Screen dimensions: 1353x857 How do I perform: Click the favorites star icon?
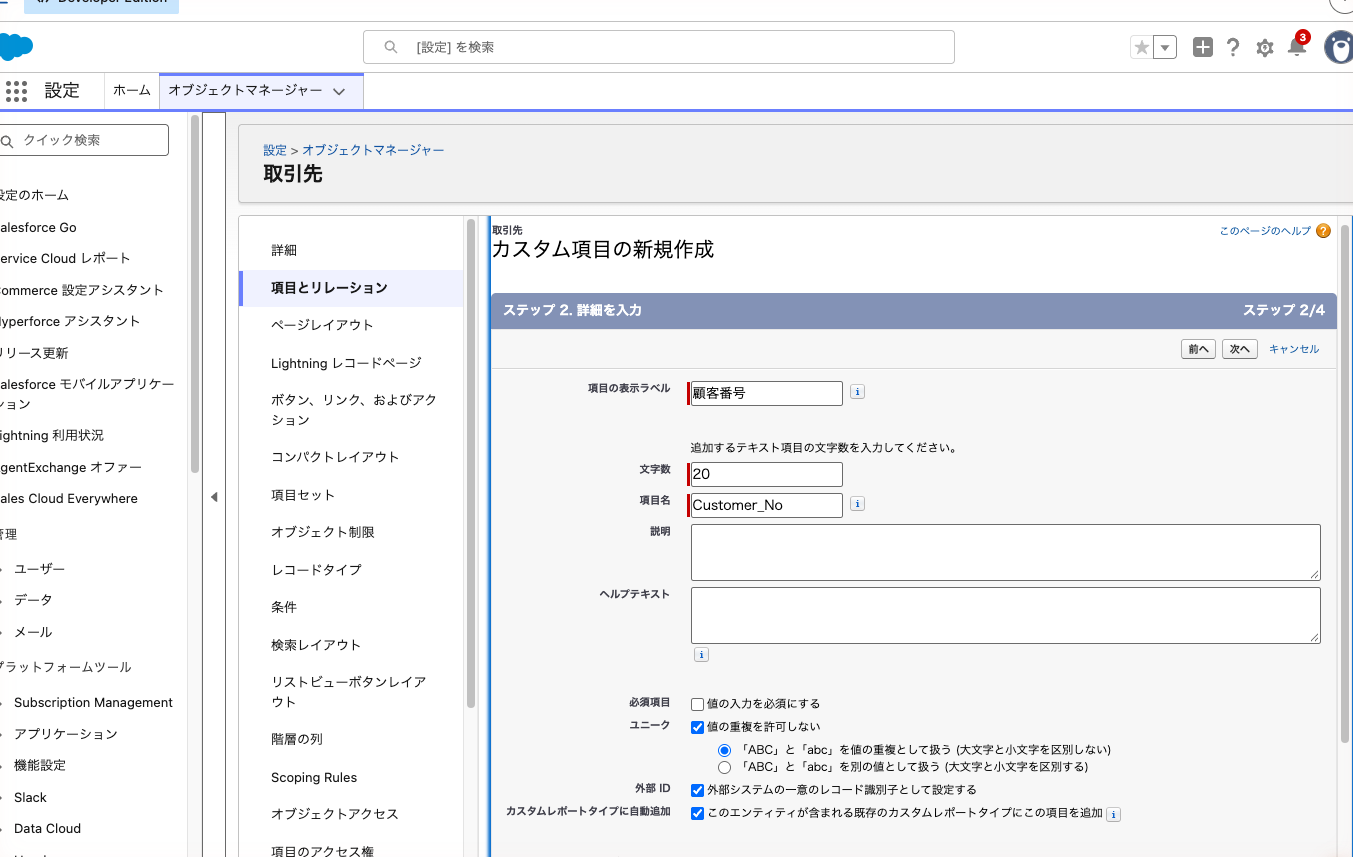click(x=1141, y=47)
